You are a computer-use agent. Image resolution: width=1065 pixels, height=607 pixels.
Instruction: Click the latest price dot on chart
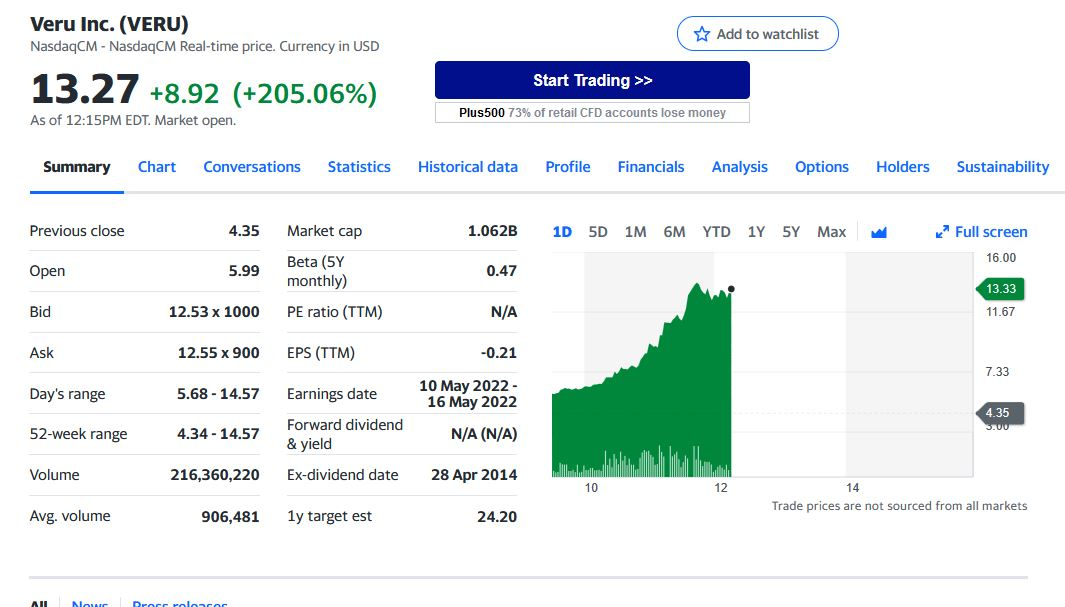coord(731,289)
